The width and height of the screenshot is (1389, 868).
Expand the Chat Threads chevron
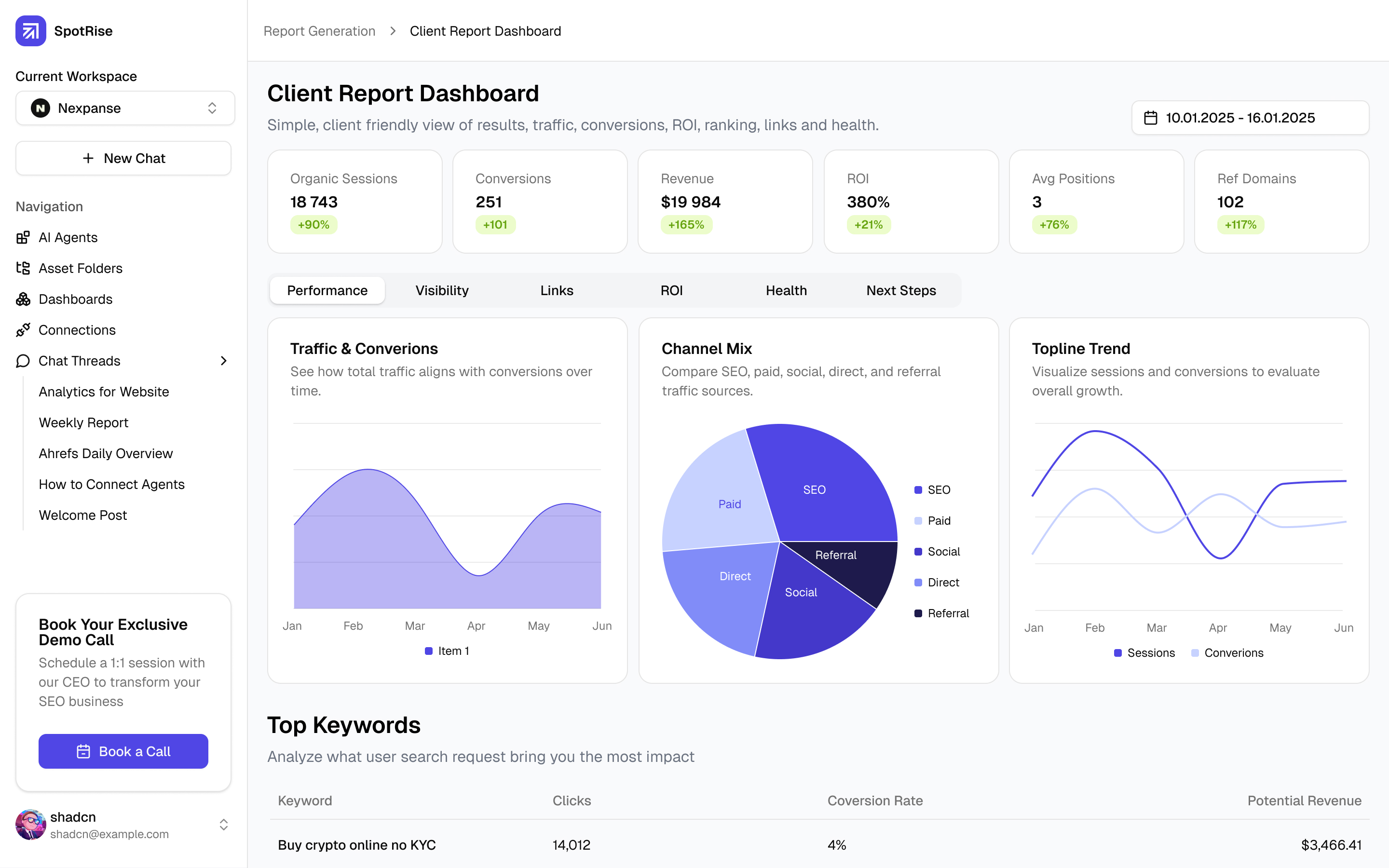(224, 361)
